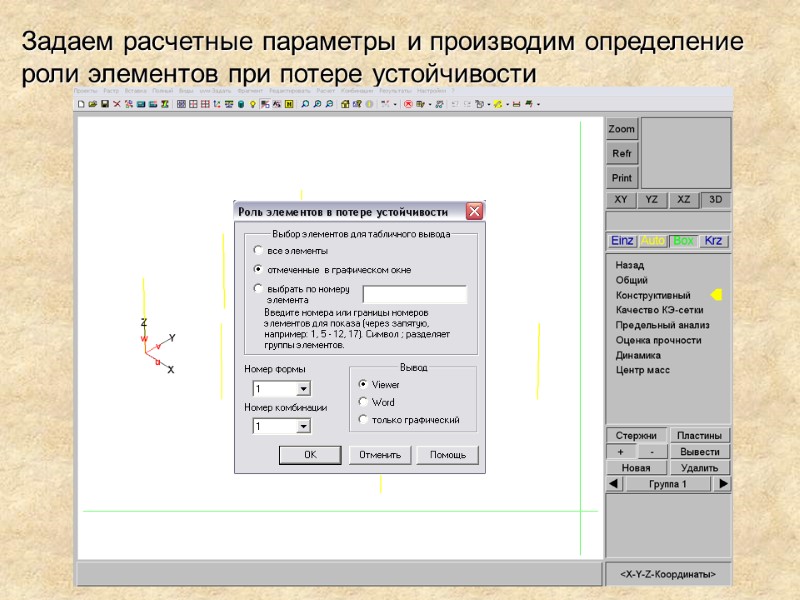
Task: Close the Роль элементов dialog with the X
Action: coord(474,211)
